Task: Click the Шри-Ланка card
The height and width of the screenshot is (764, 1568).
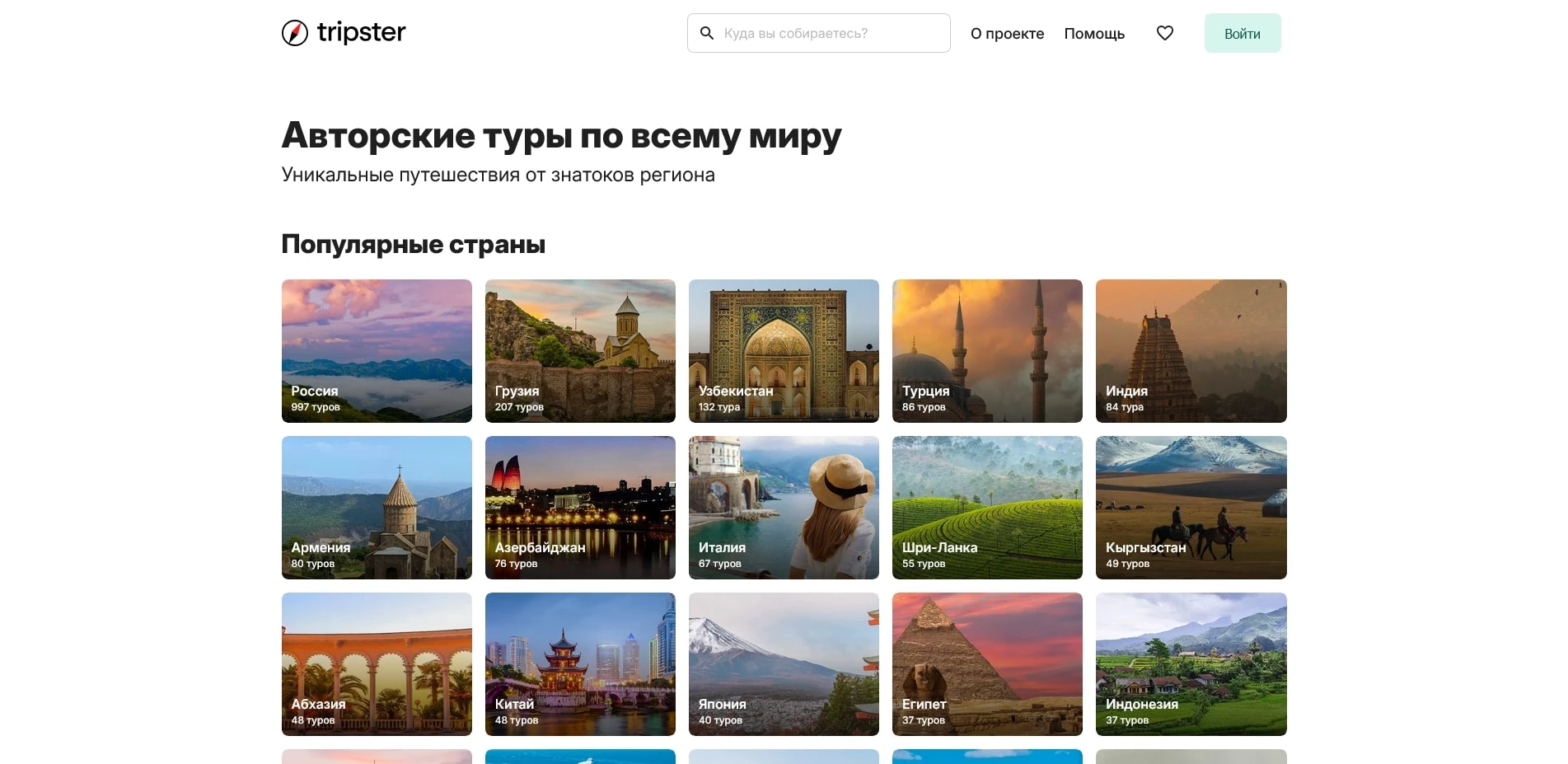Action: point(987,508)
